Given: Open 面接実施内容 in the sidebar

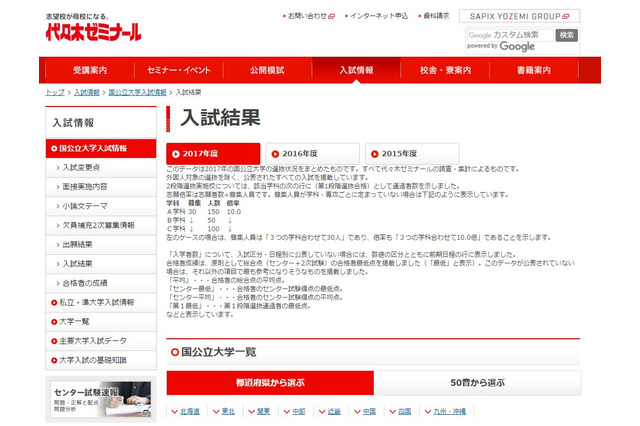Looking at the screenshot, I should (x=101, y=187).
